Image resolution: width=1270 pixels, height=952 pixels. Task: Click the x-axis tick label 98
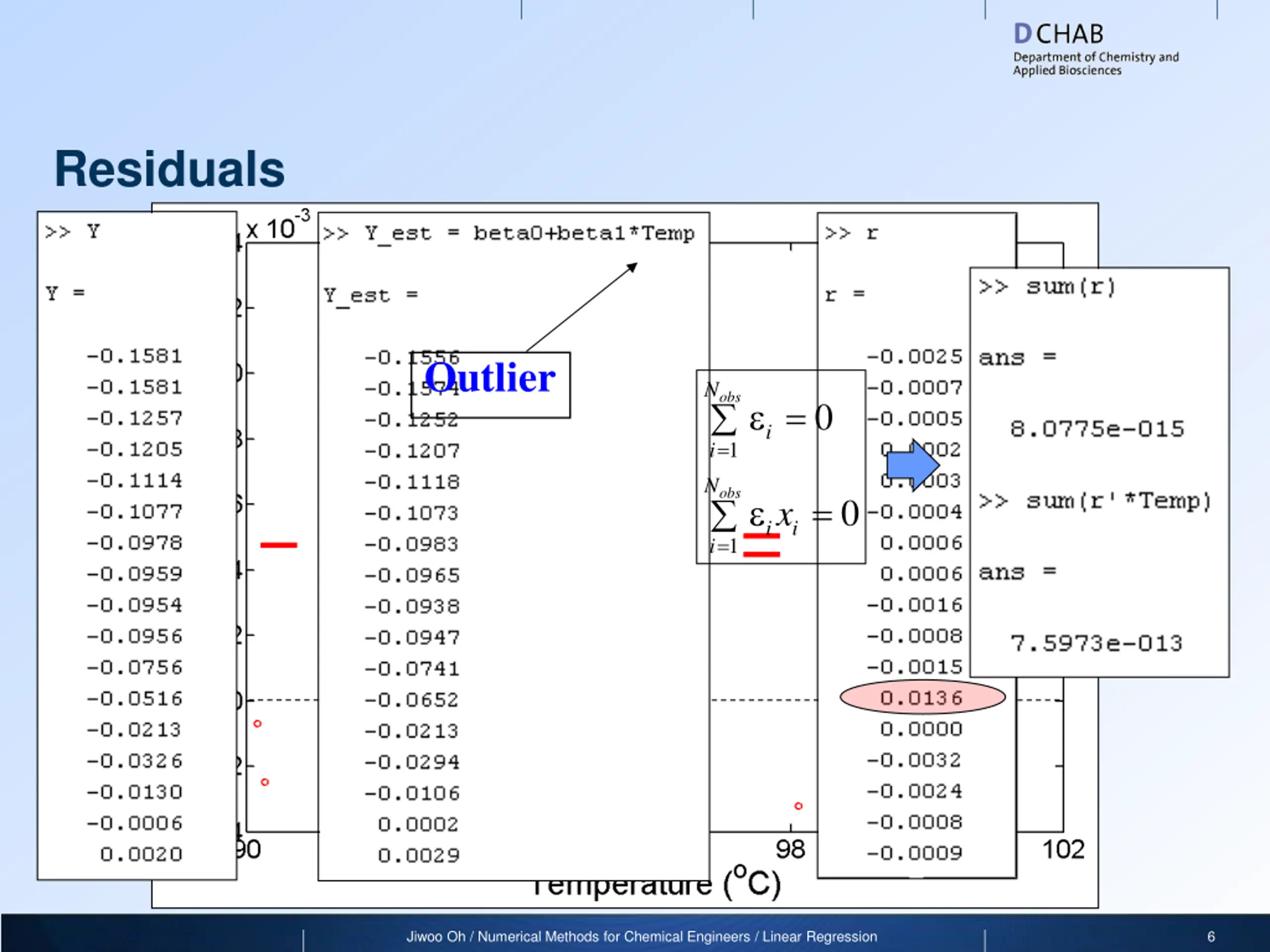click(x=790, y=849)
